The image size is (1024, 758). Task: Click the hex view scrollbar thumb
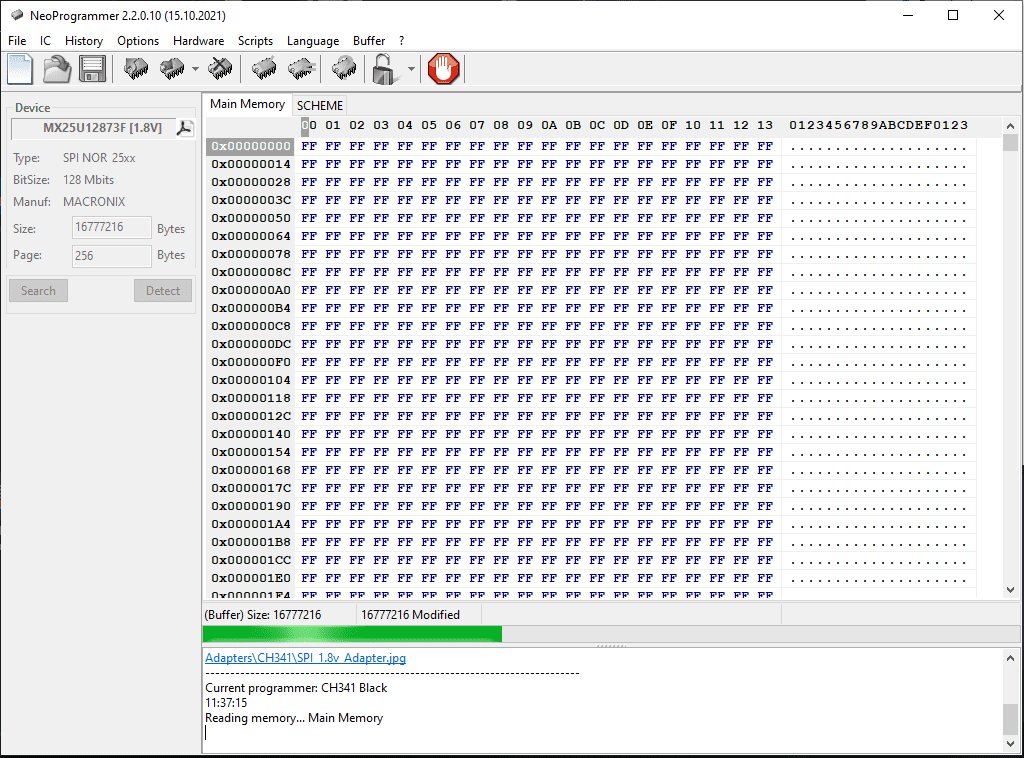pos(1010,142)
